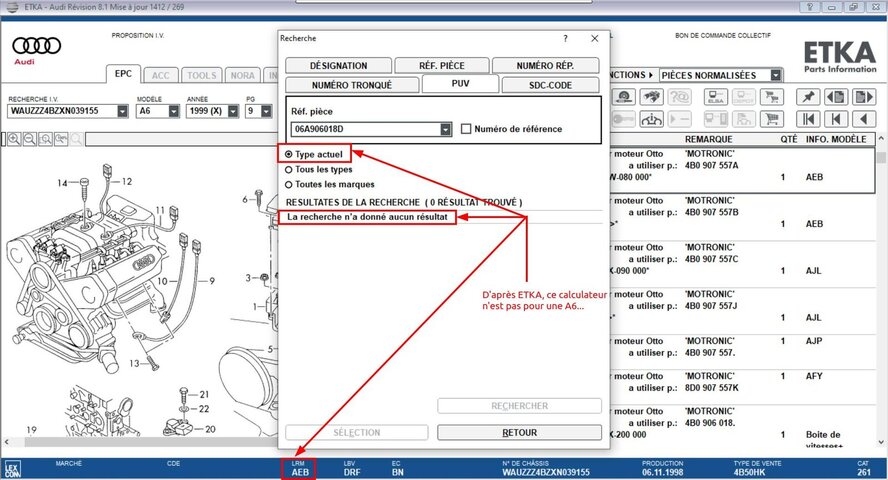Switch to the DÉSIGNATION search tab
Viewport: 888px width, 480px height.
(338, 66)
